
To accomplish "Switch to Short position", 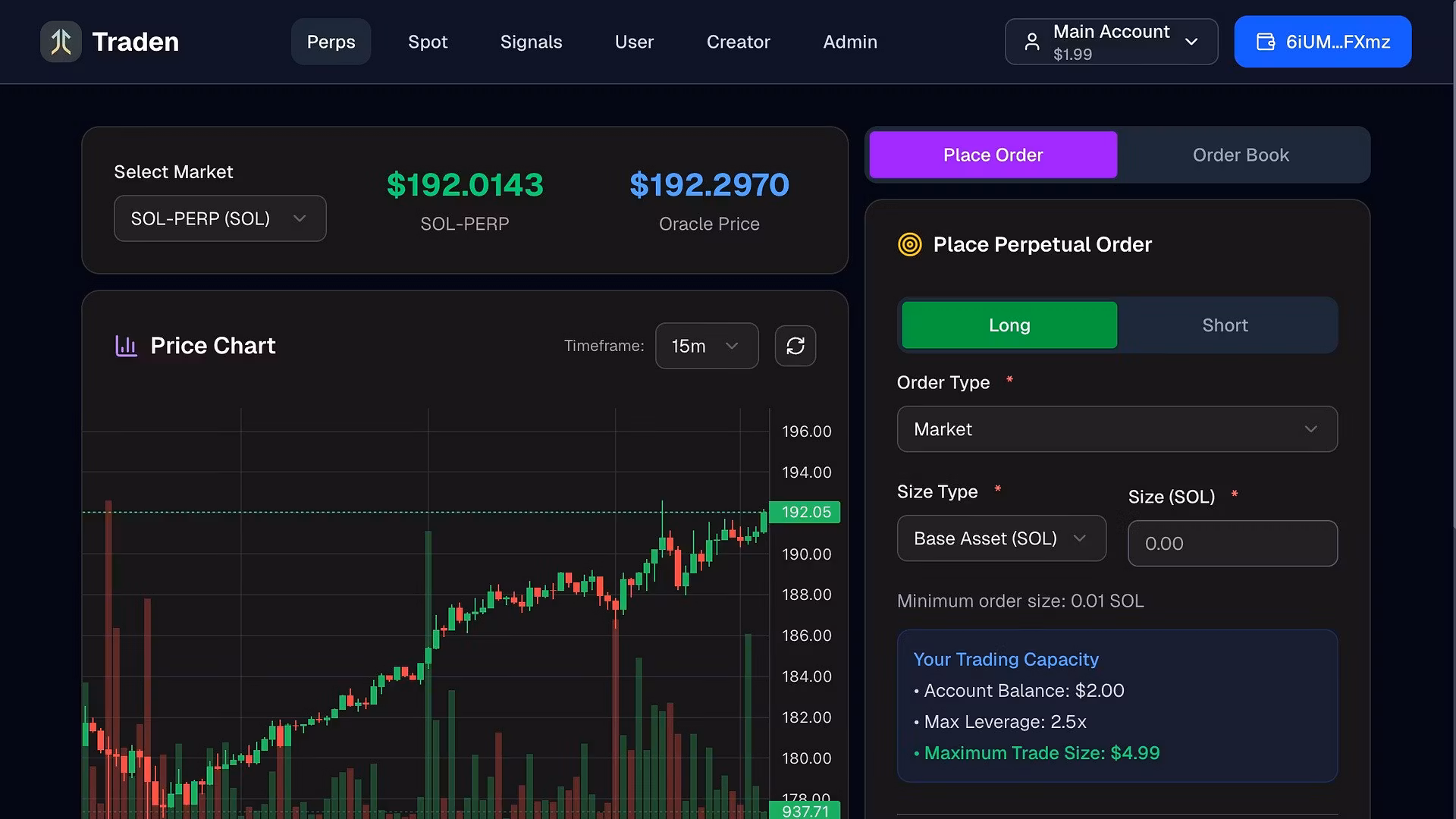I will [1224, 325].
